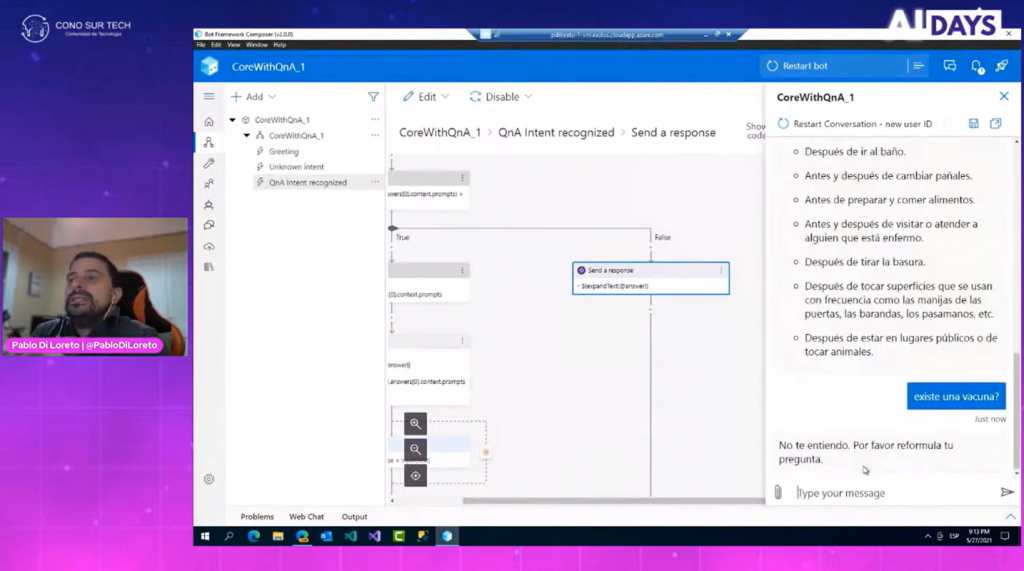
Task: Open the Window menu
Action: [x=257, y=45]
